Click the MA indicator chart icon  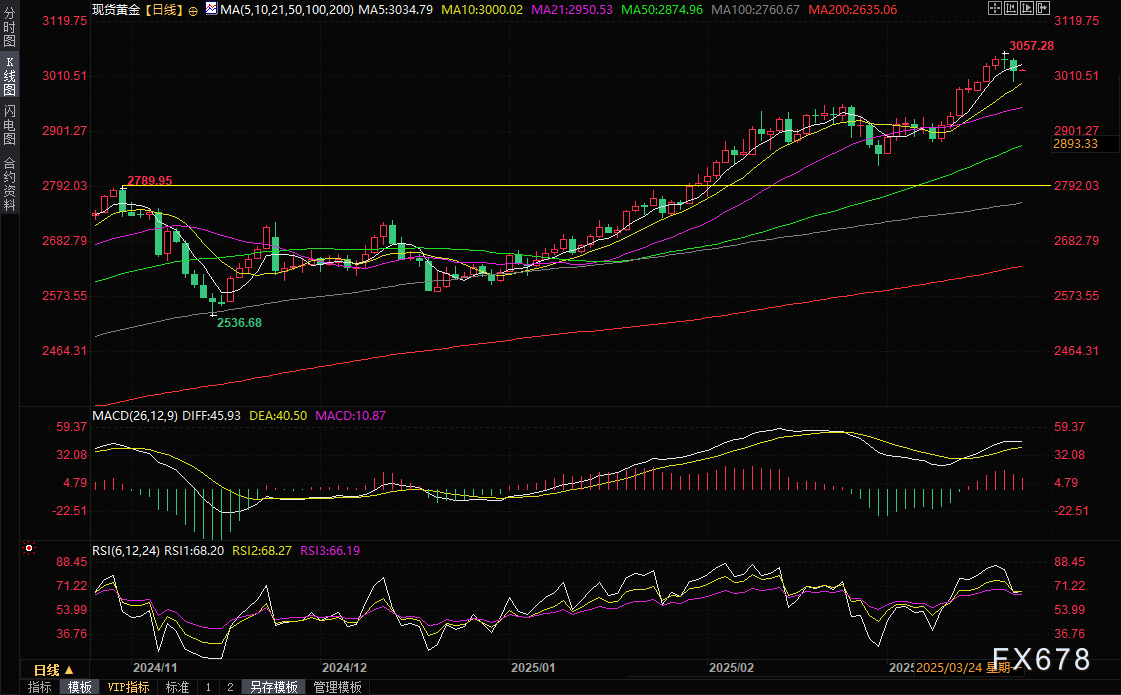[x=210, y=9]
